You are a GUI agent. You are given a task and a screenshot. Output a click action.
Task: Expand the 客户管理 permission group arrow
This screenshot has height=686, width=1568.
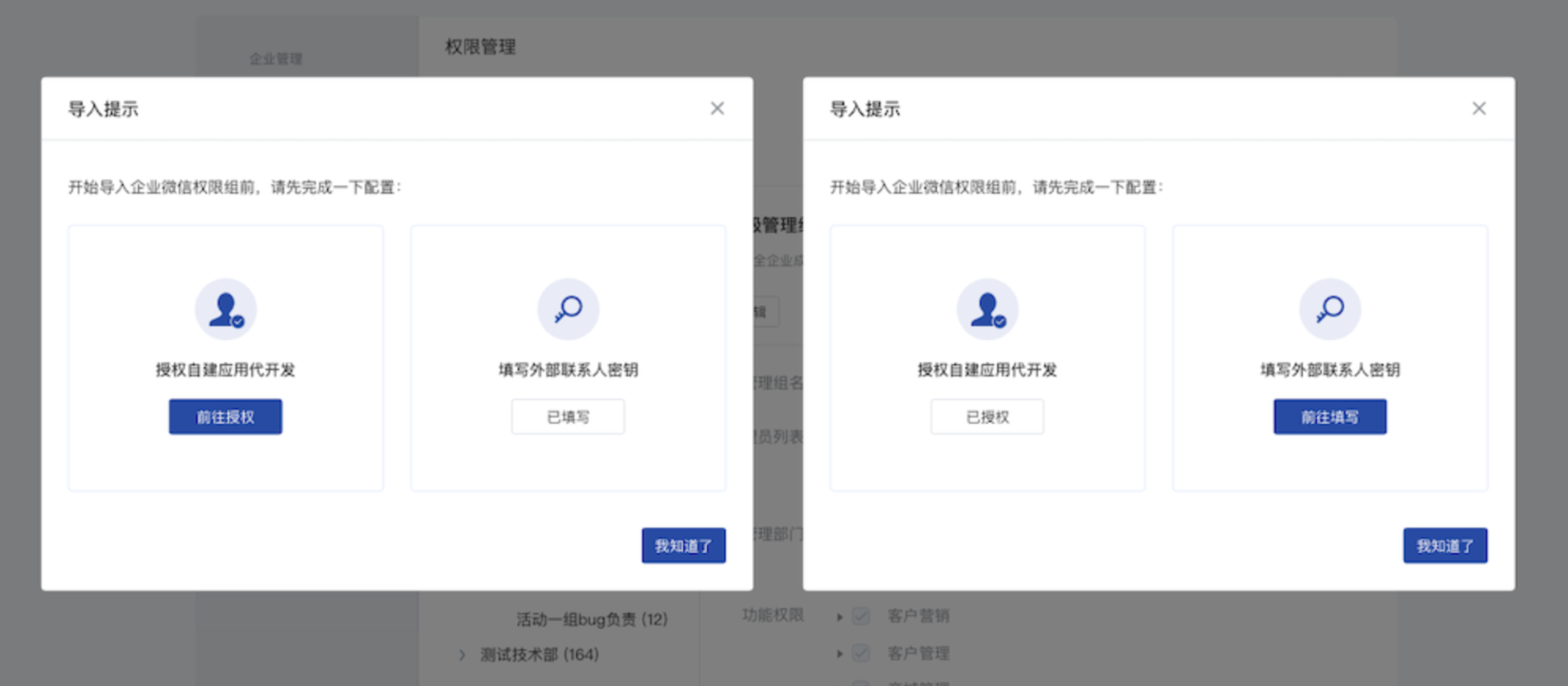(839, 654)
